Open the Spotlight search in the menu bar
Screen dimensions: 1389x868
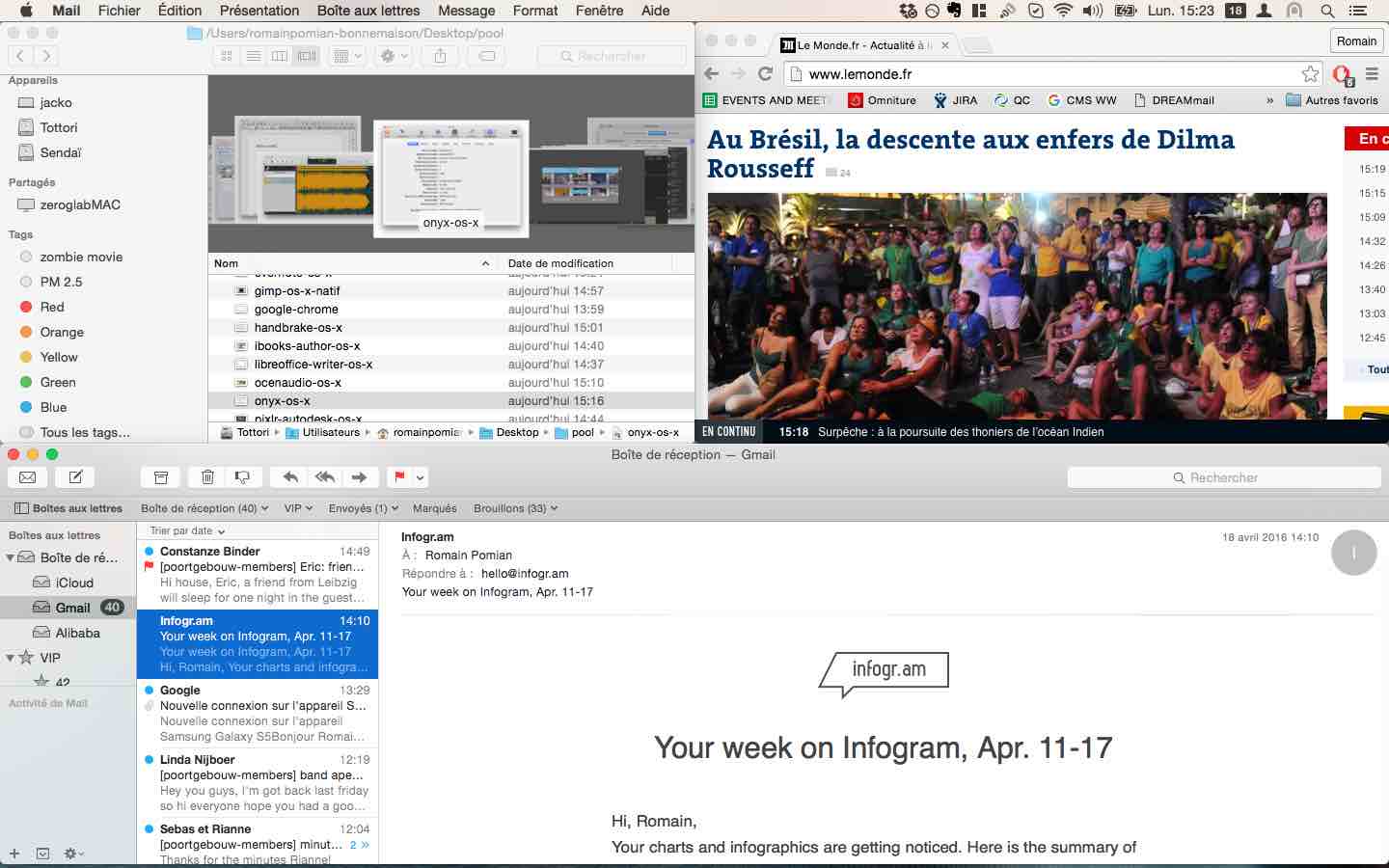click(1327, 11)
